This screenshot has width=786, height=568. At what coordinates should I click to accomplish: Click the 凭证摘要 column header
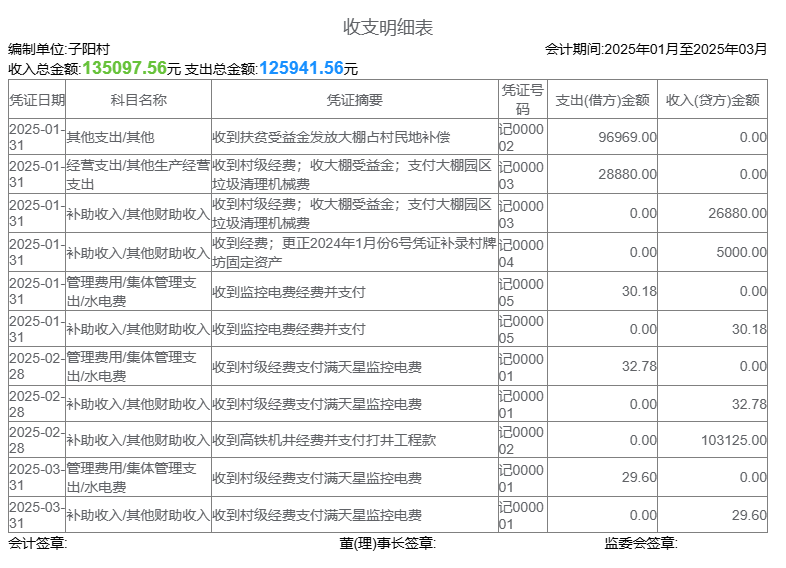354,100
